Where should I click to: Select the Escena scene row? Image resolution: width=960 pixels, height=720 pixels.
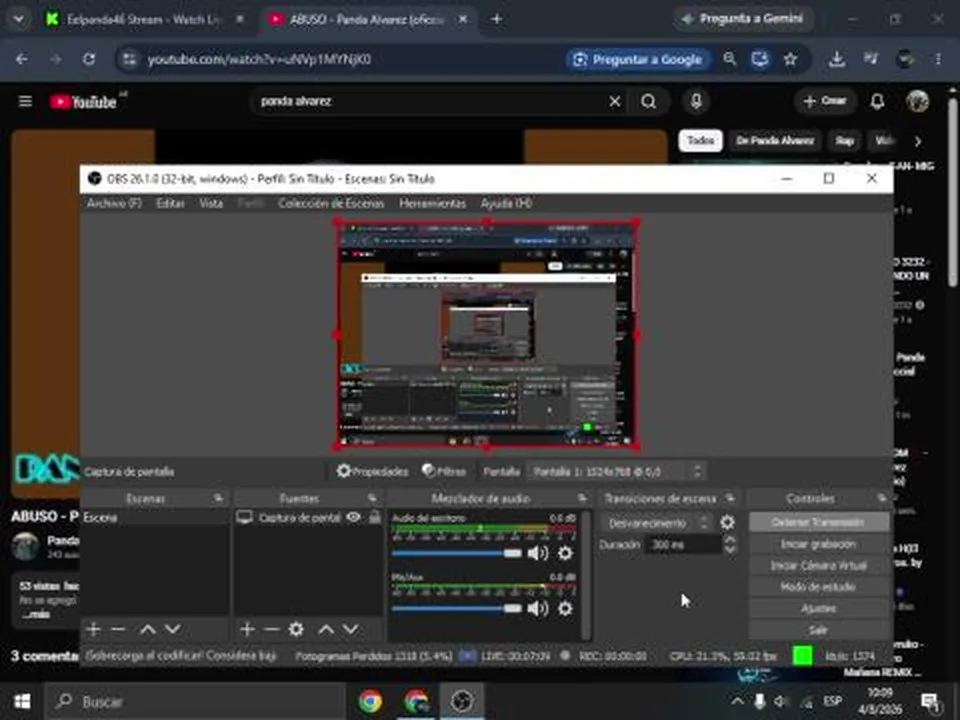pyautogui.click(x=154, y=517)
